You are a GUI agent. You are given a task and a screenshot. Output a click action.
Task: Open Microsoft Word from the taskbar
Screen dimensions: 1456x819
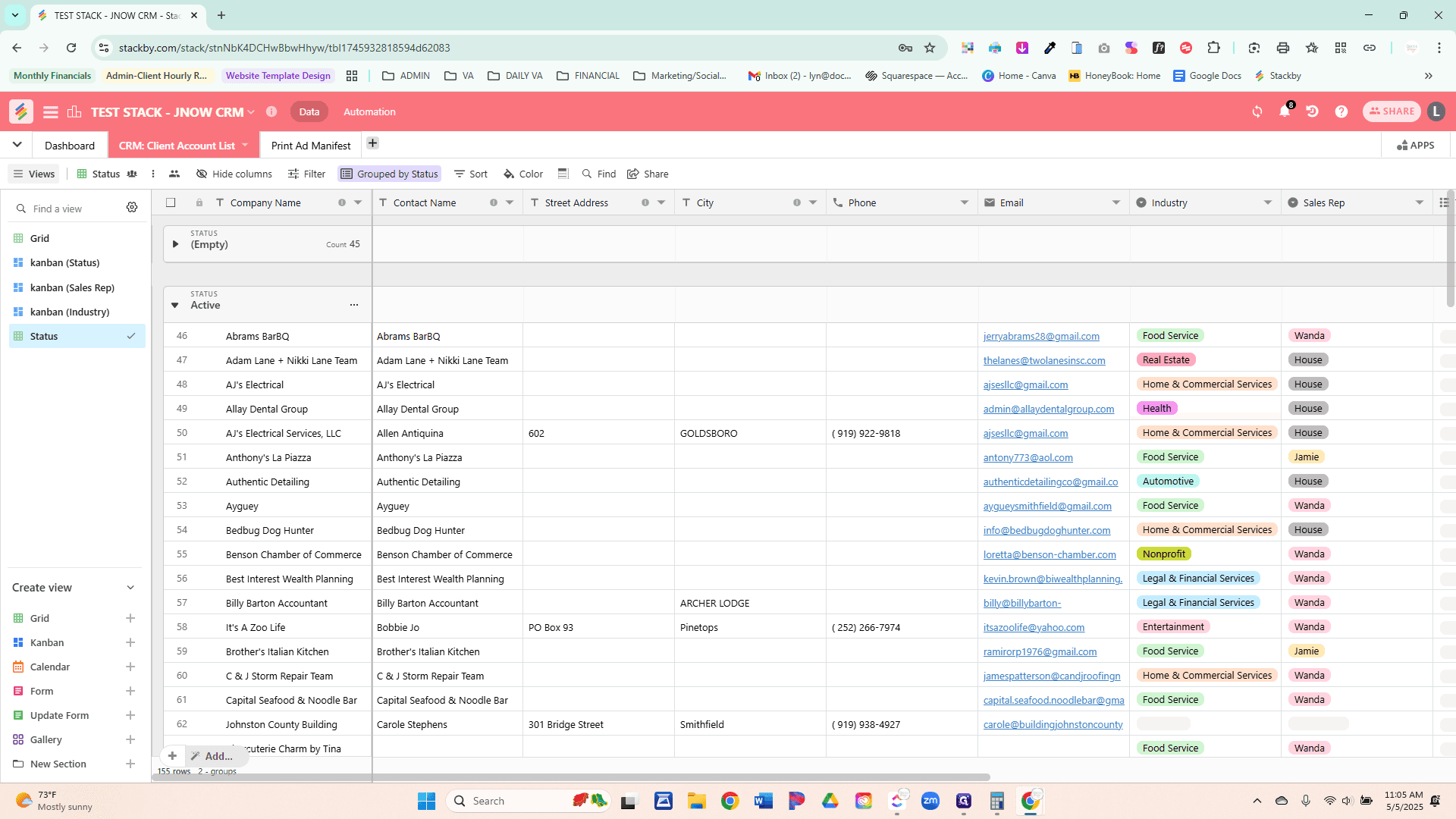point(764,801)
